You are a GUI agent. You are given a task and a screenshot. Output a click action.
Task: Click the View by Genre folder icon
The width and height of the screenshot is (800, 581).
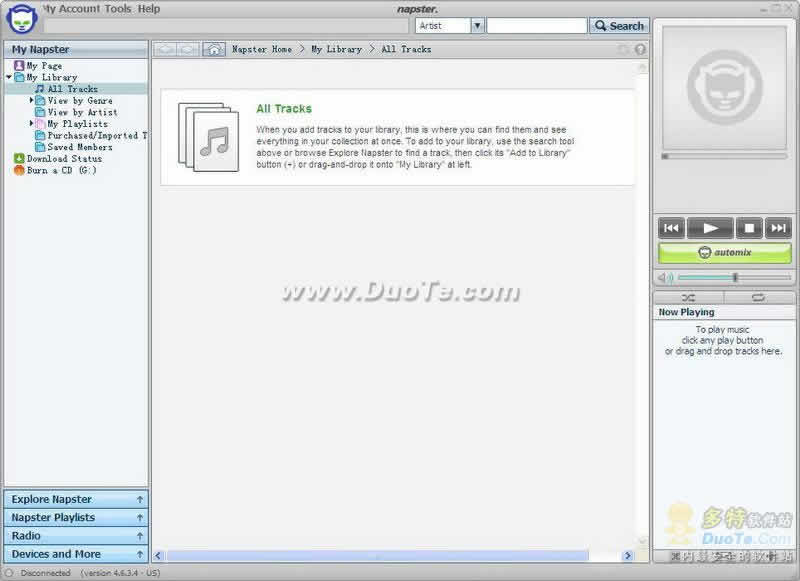click(x=40, y=100)
